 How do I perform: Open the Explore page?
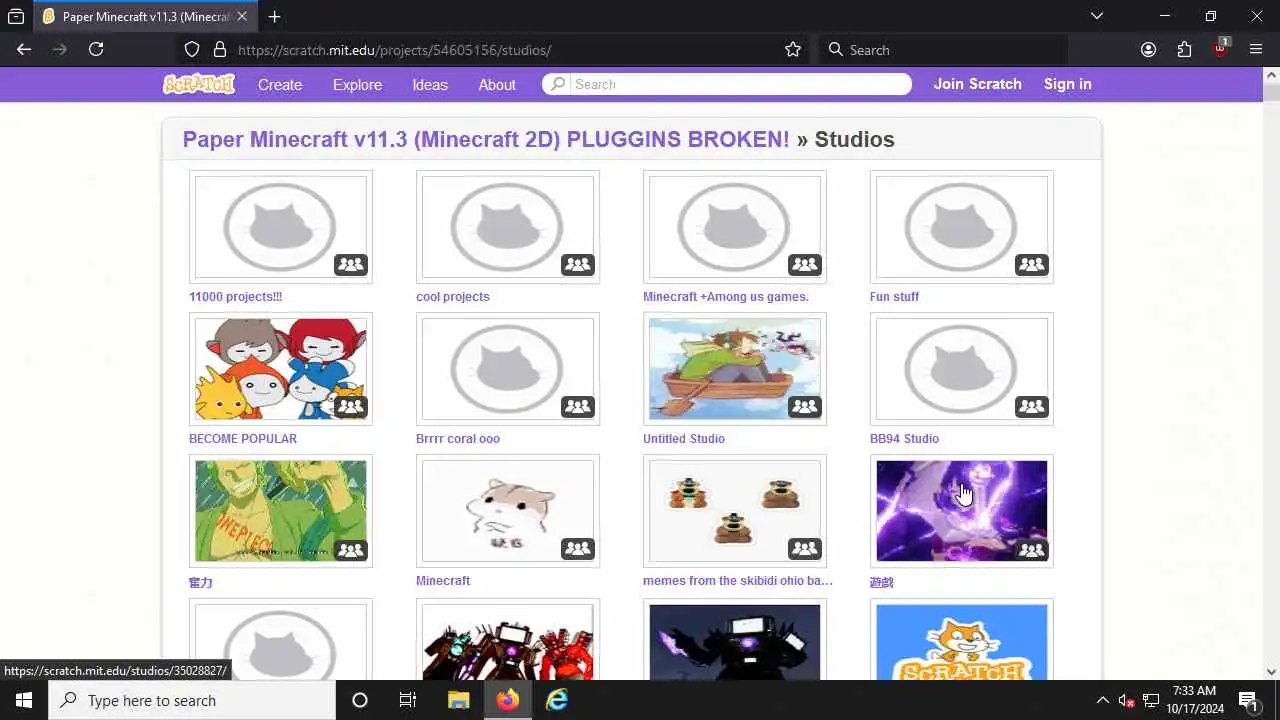357,85
